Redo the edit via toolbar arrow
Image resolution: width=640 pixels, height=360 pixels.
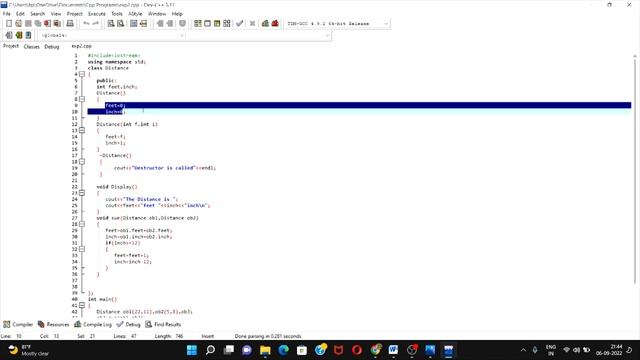click(x=96, y=24)
